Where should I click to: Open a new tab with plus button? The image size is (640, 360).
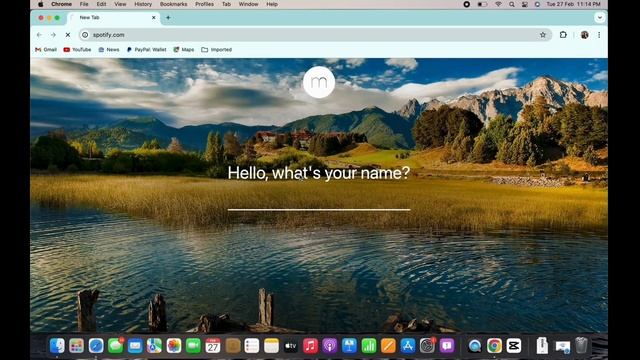click(168, 18)
